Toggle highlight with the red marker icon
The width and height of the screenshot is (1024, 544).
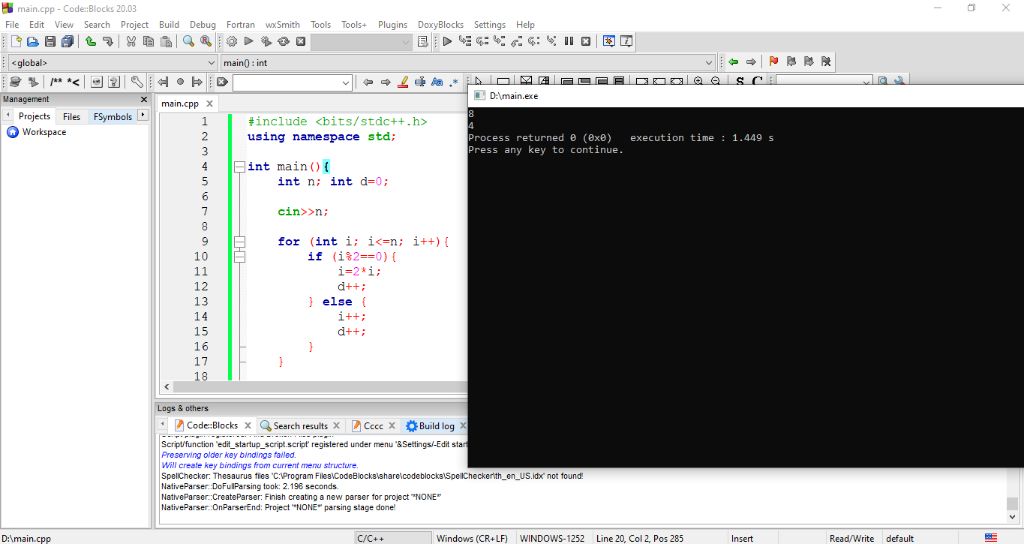click(x=403, y=82)
